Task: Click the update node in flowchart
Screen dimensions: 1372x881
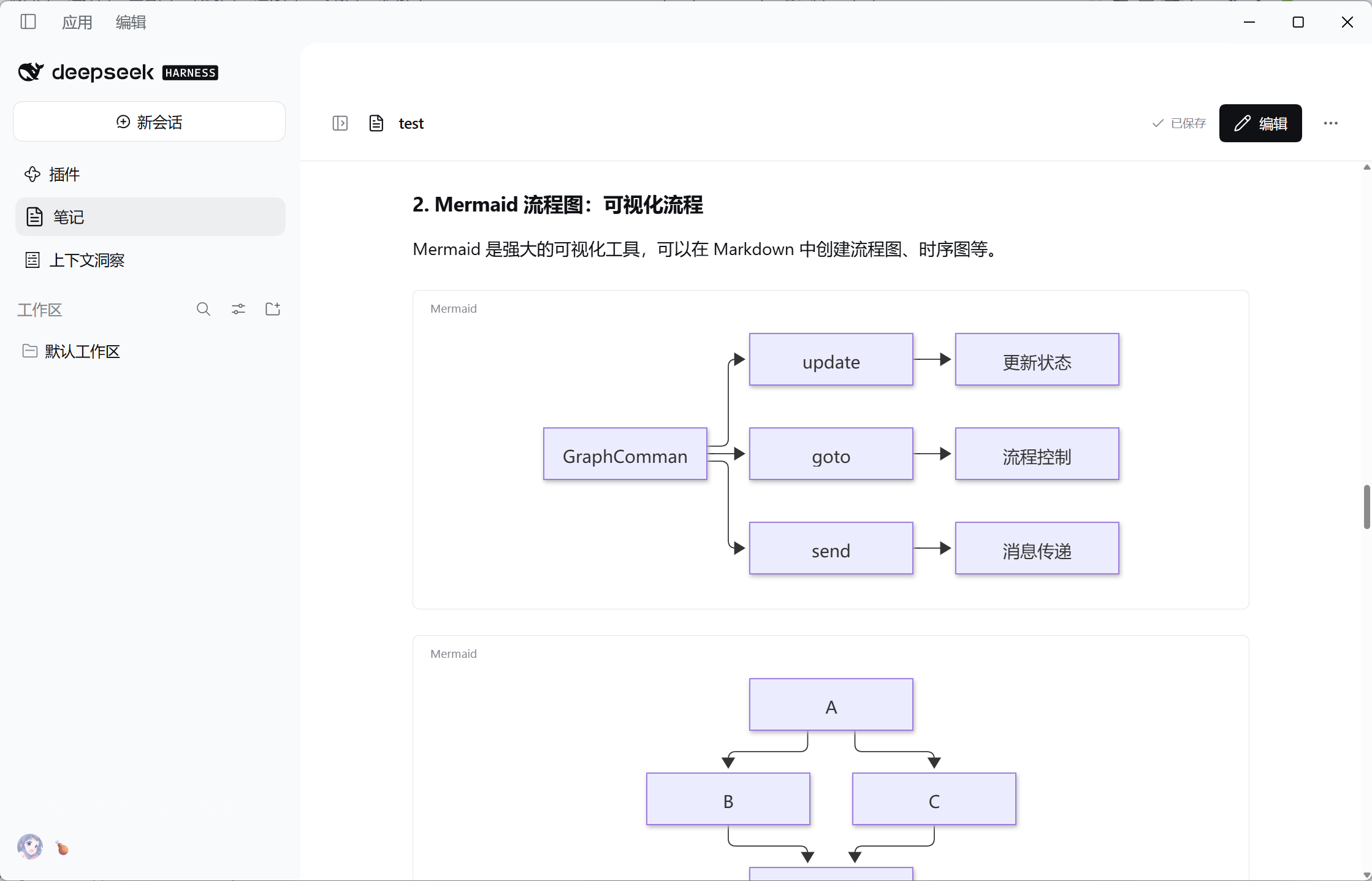Action: tap(831, 360)
